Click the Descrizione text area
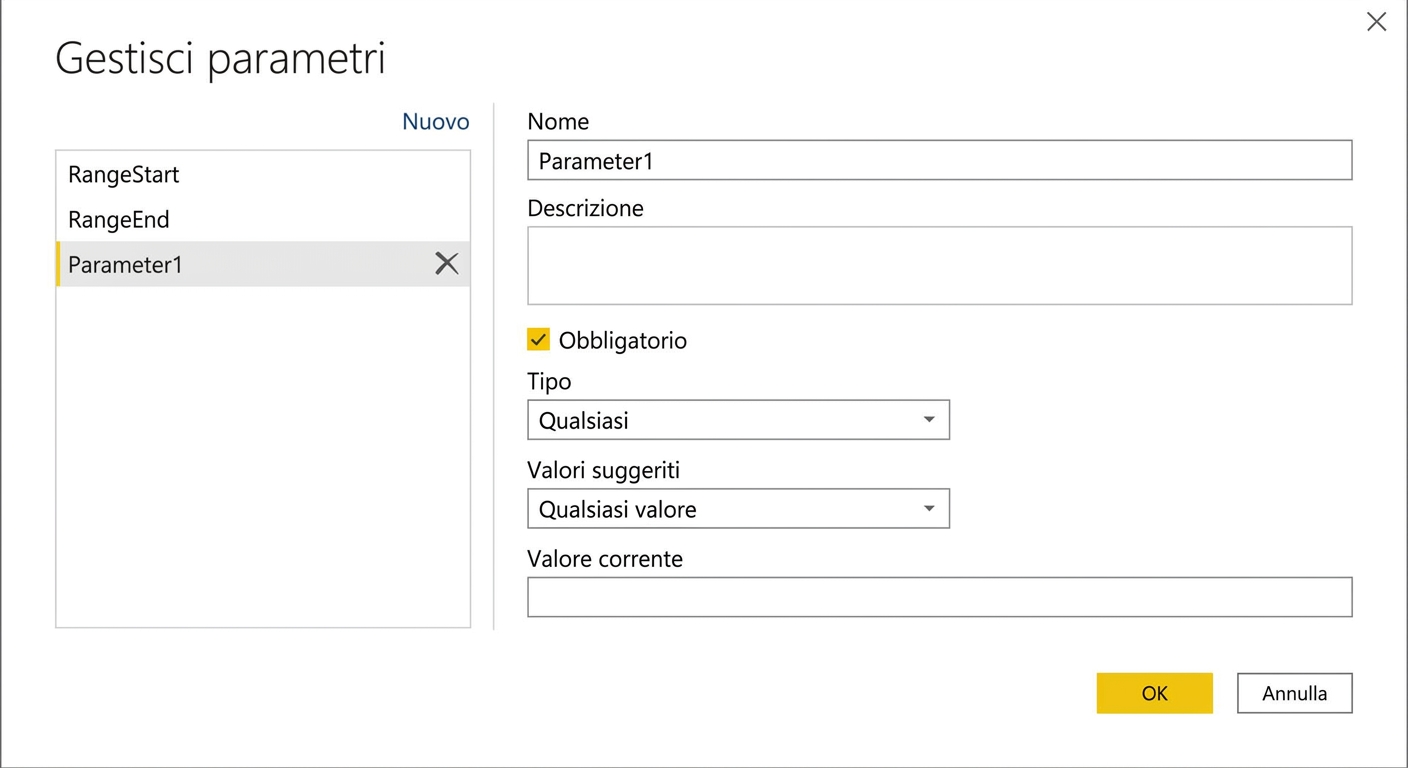This screenshot has width=1408, height=768. (940, 265)
